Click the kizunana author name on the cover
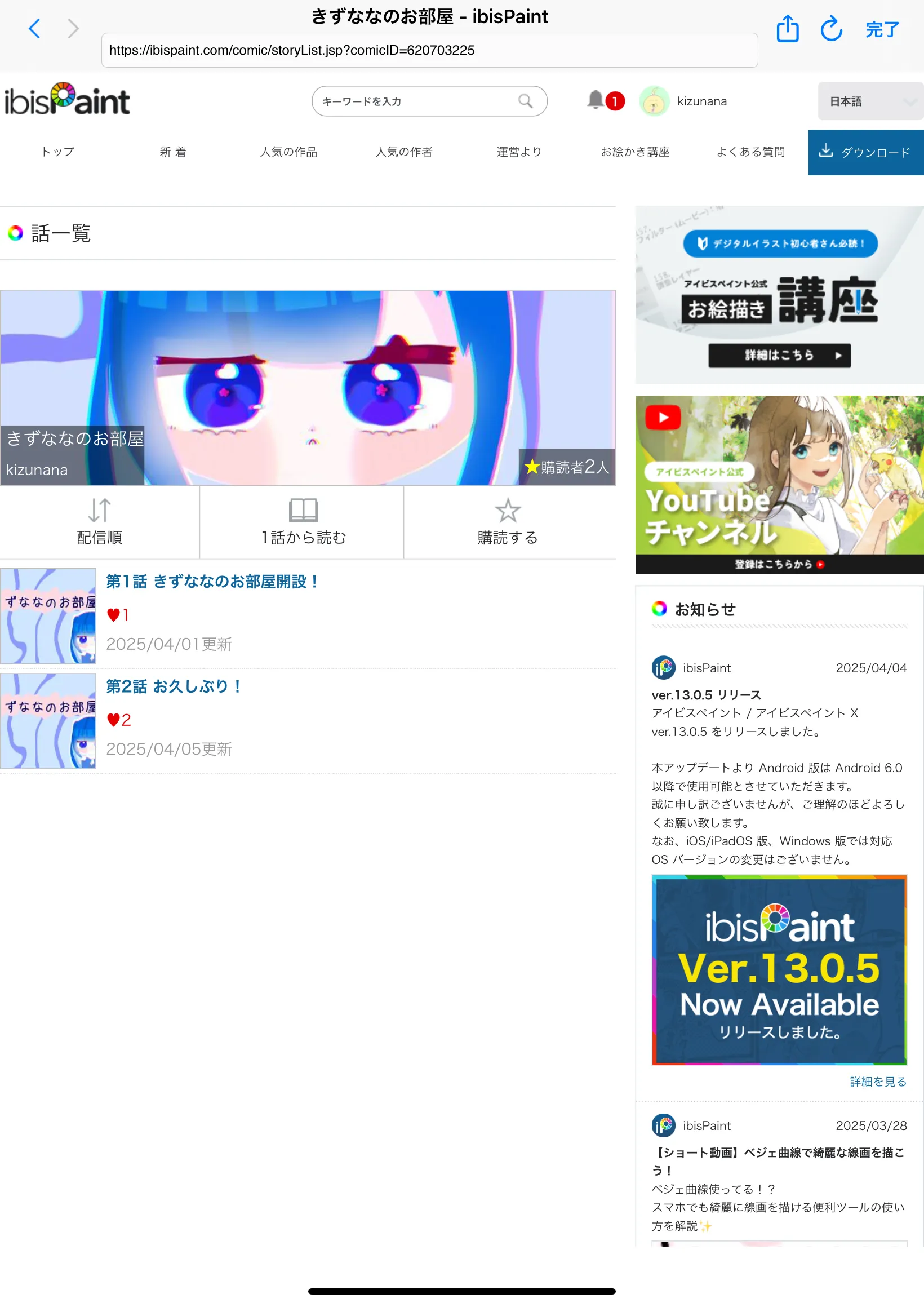This screenshot has width=924, height=1303. [37, 470]
